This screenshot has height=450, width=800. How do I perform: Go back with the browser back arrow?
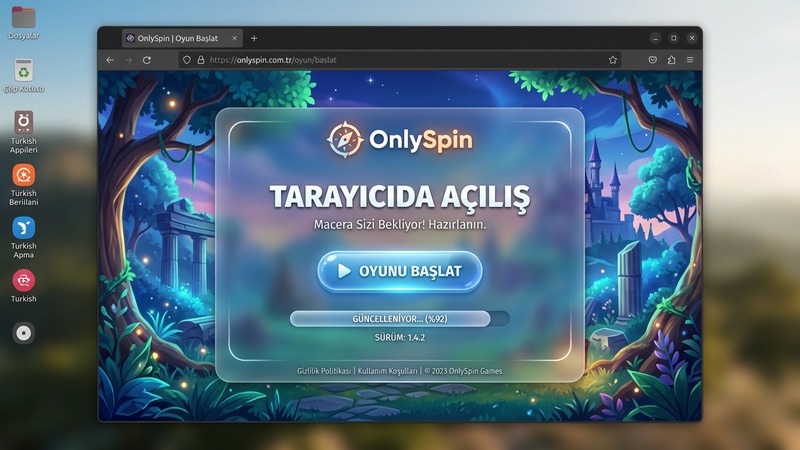tap(110, 60)
